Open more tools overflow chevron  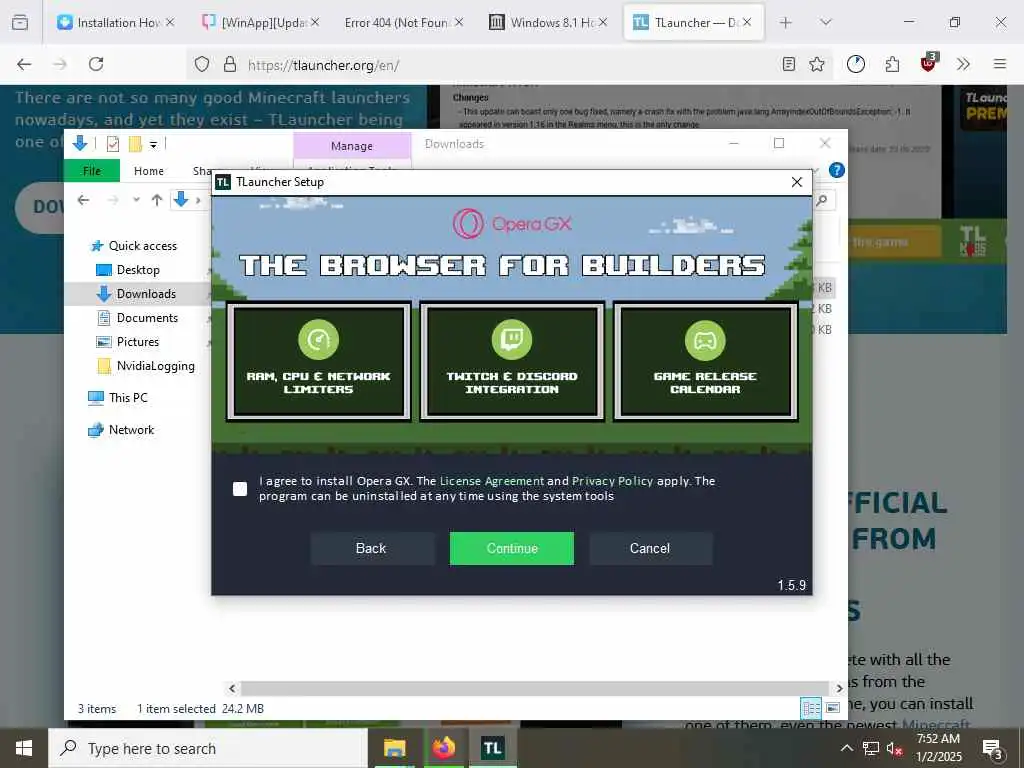tap(963, 64)
